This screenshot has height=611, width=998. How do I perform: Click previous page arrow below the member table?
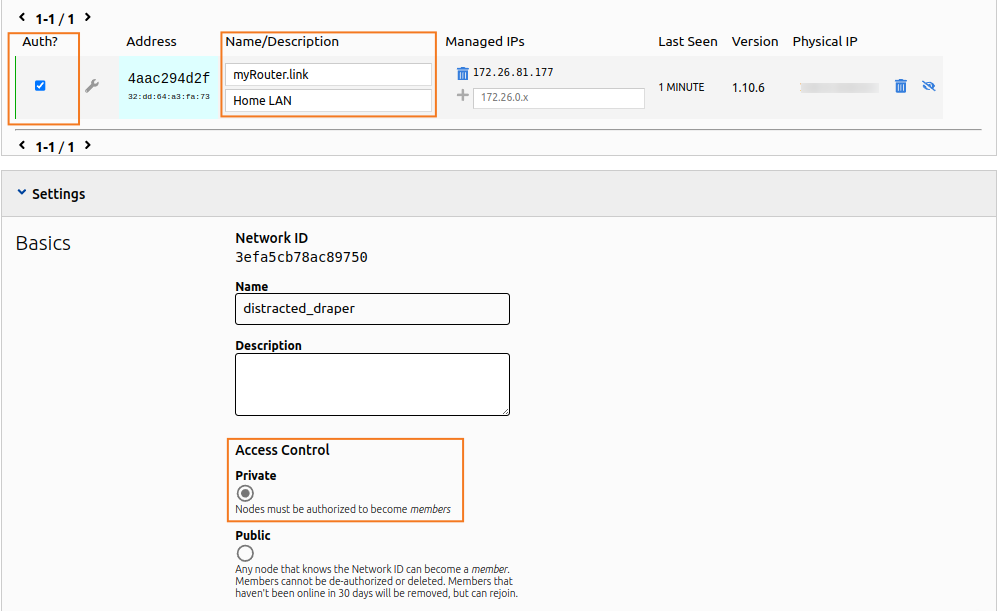22,146
